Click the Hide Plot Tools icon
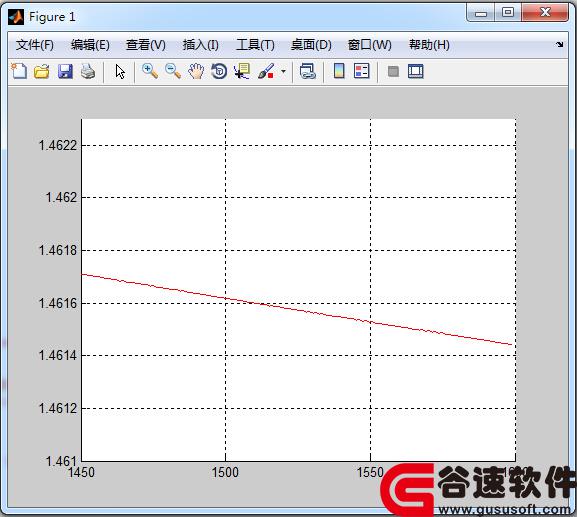 [393, 71]
